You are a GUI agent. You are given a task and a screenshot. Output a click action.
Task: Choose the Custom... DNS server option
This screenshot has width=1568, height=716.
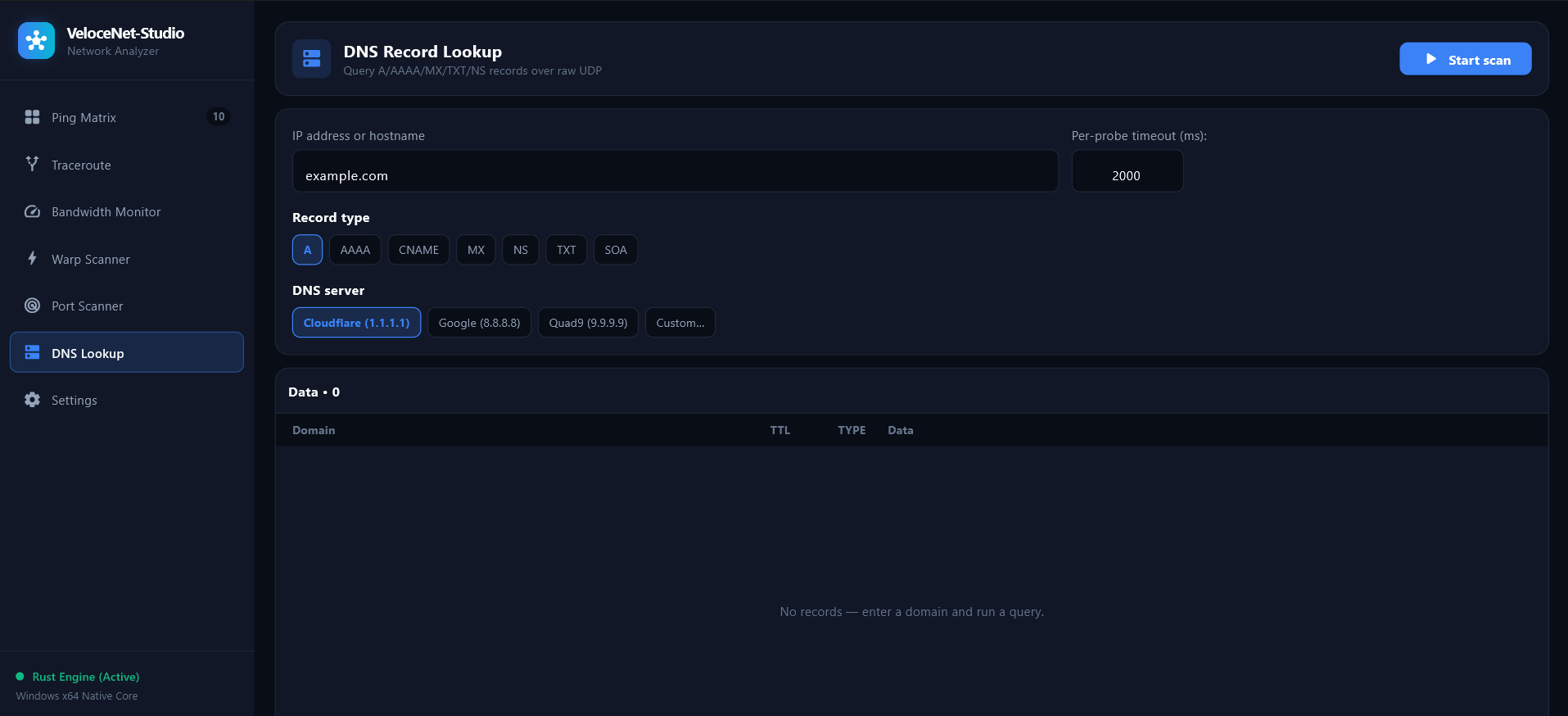click(680, 323)
